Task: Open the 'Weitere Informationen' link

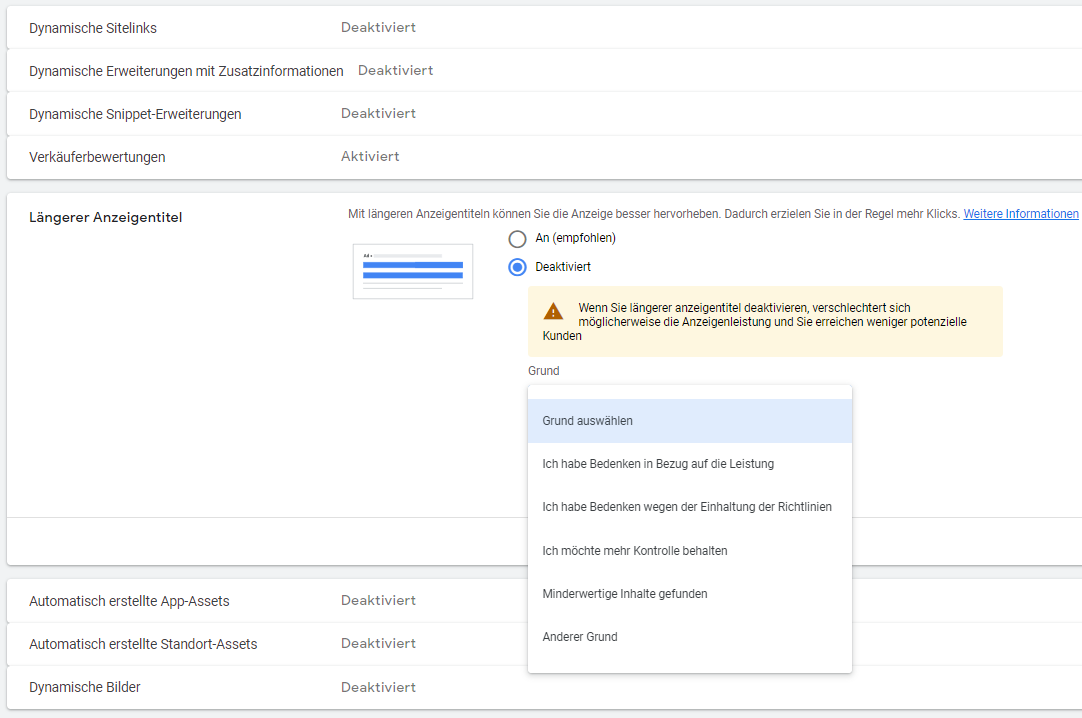Action: (1020, 214)
